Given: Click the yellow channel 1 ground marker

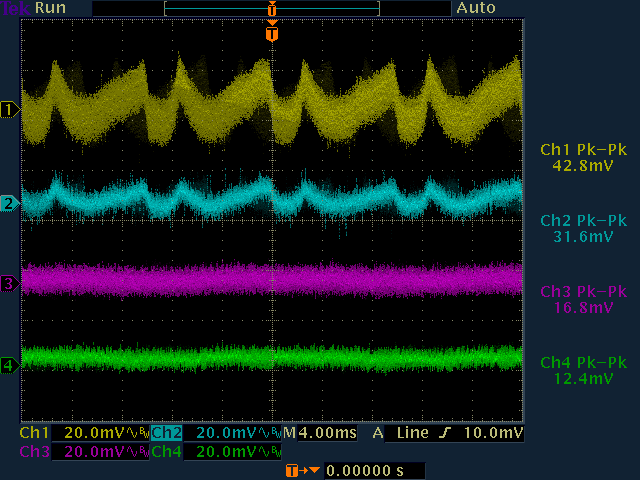Looking at the screenshot, I should tap(10, 109).
